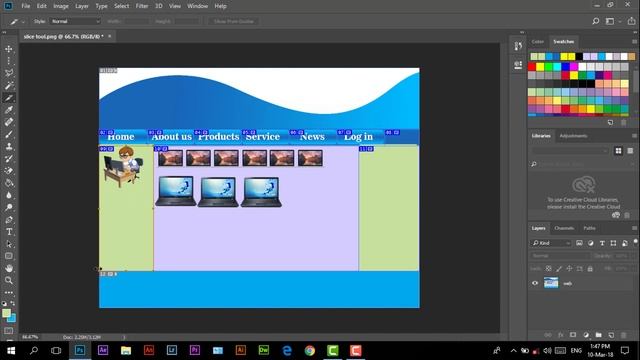
Task: Open Chrome from the taskbar
Action: pos(310,351)
